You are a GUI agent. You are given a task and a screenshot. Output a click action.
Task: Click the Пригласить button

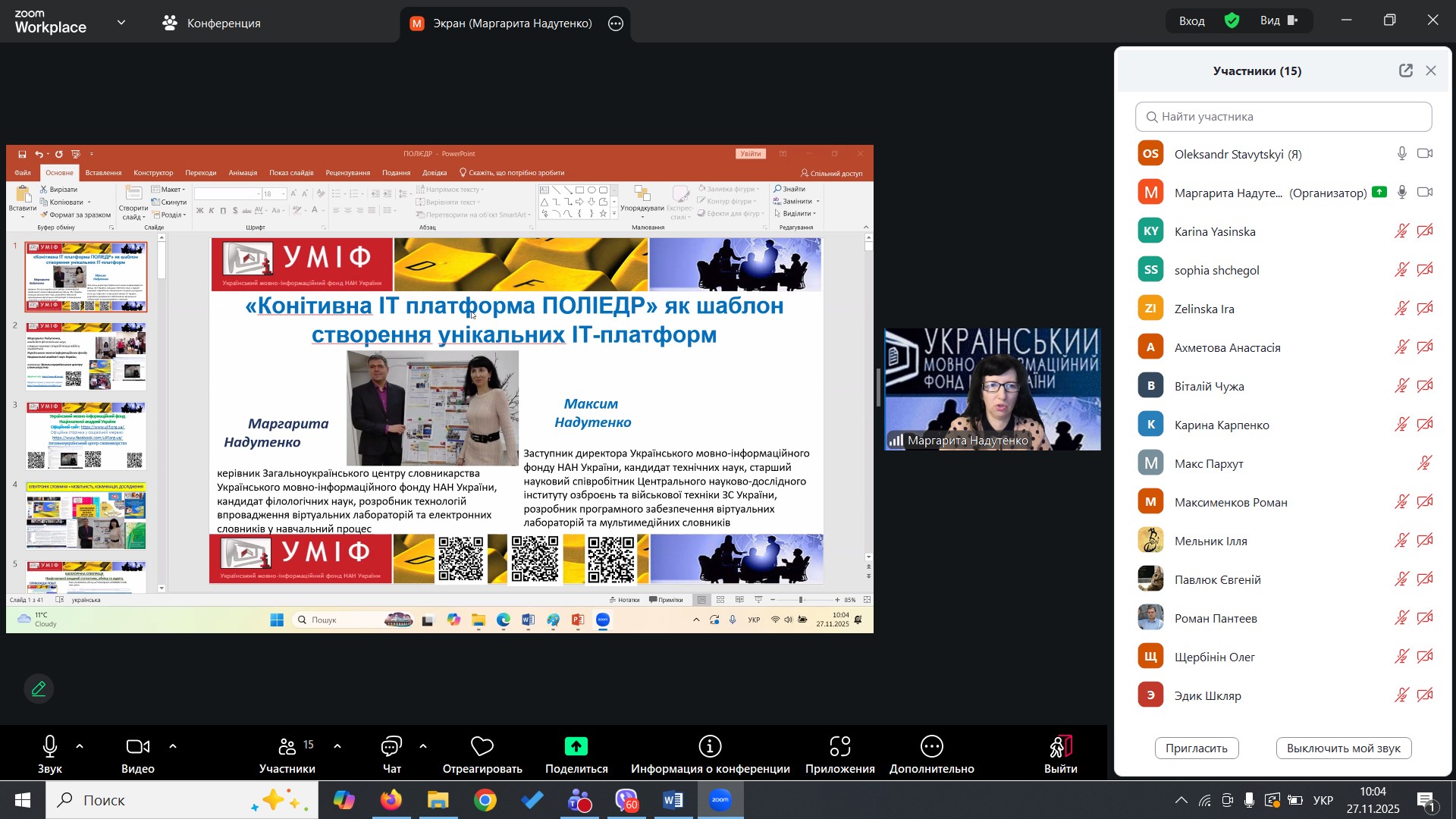coord(1196,748)
